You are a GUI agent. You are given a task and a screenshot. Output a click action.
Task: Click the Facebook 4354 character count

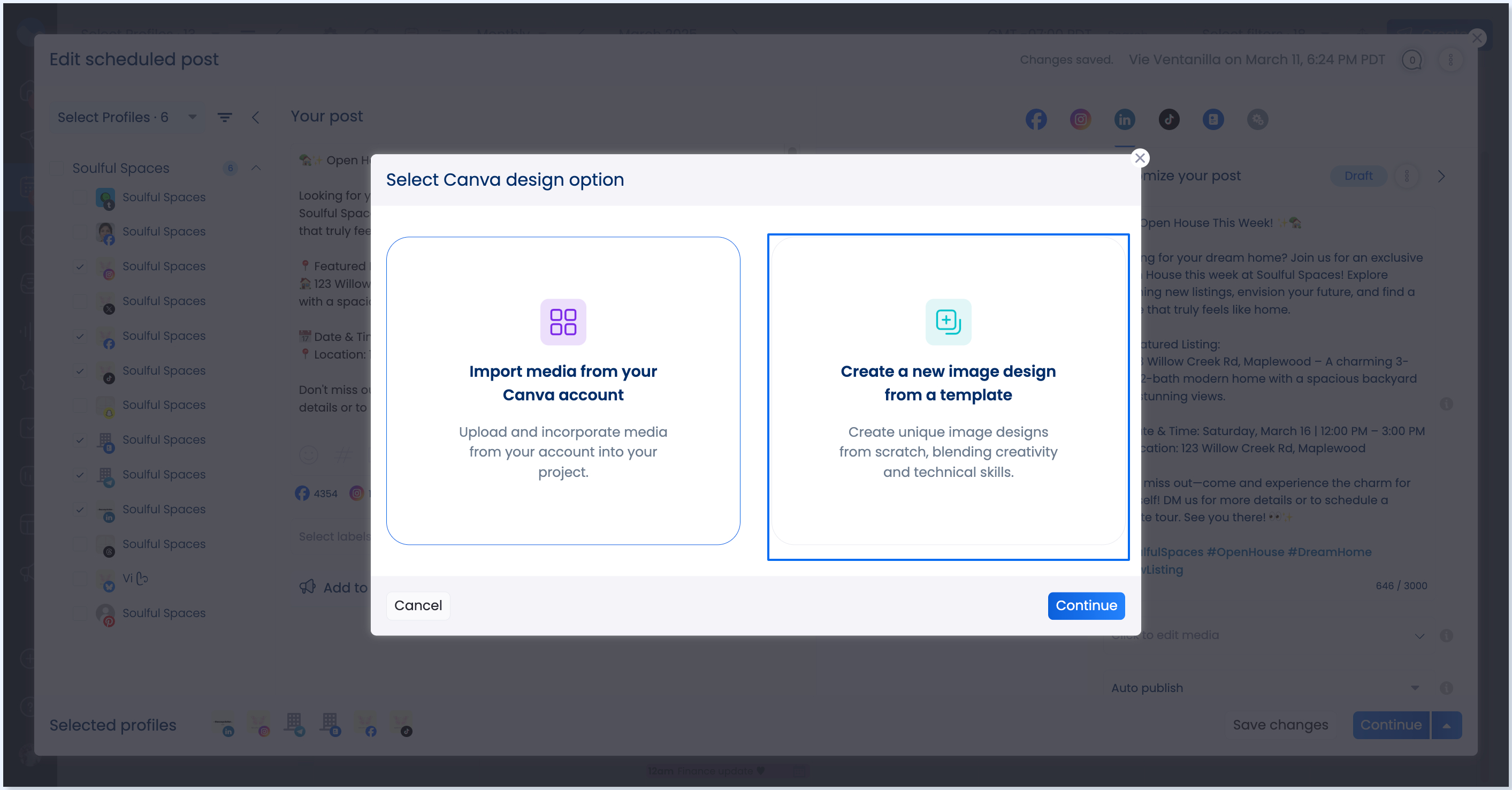click(x=316, y=493)
